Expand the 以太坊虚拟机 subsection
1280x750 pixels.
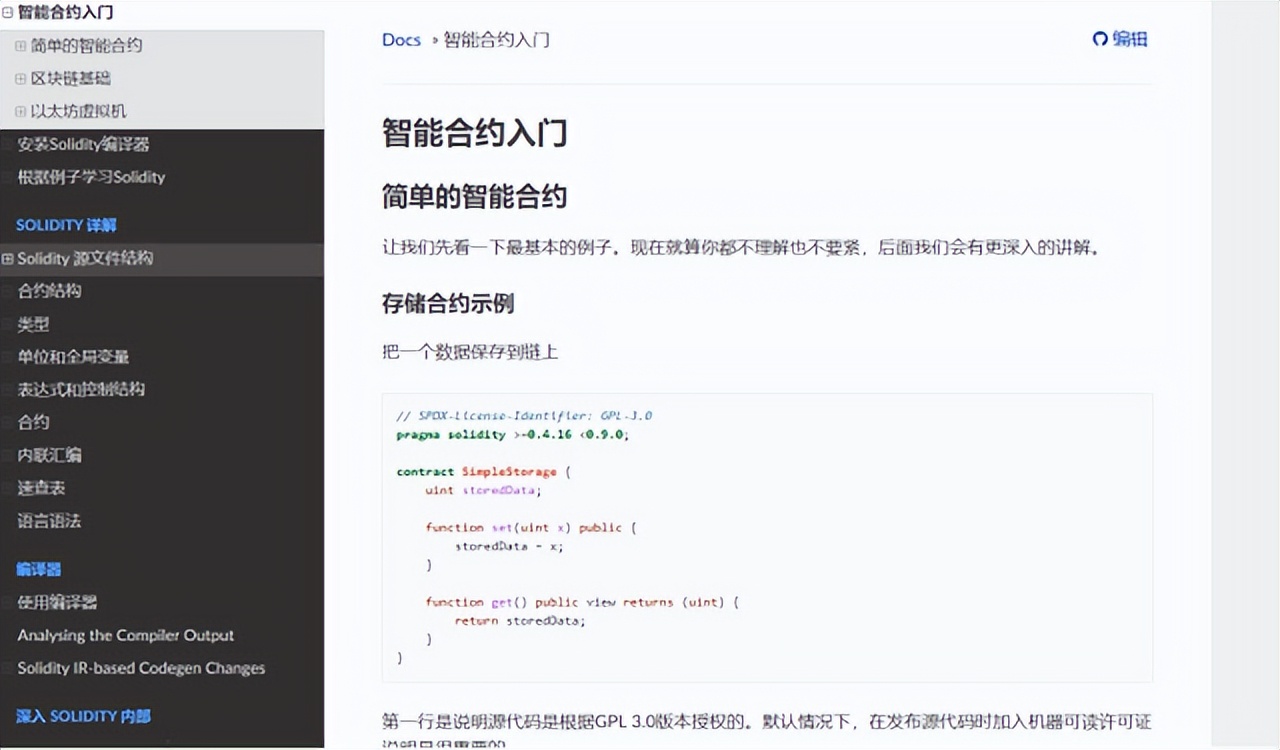click(x=21, y=112)
